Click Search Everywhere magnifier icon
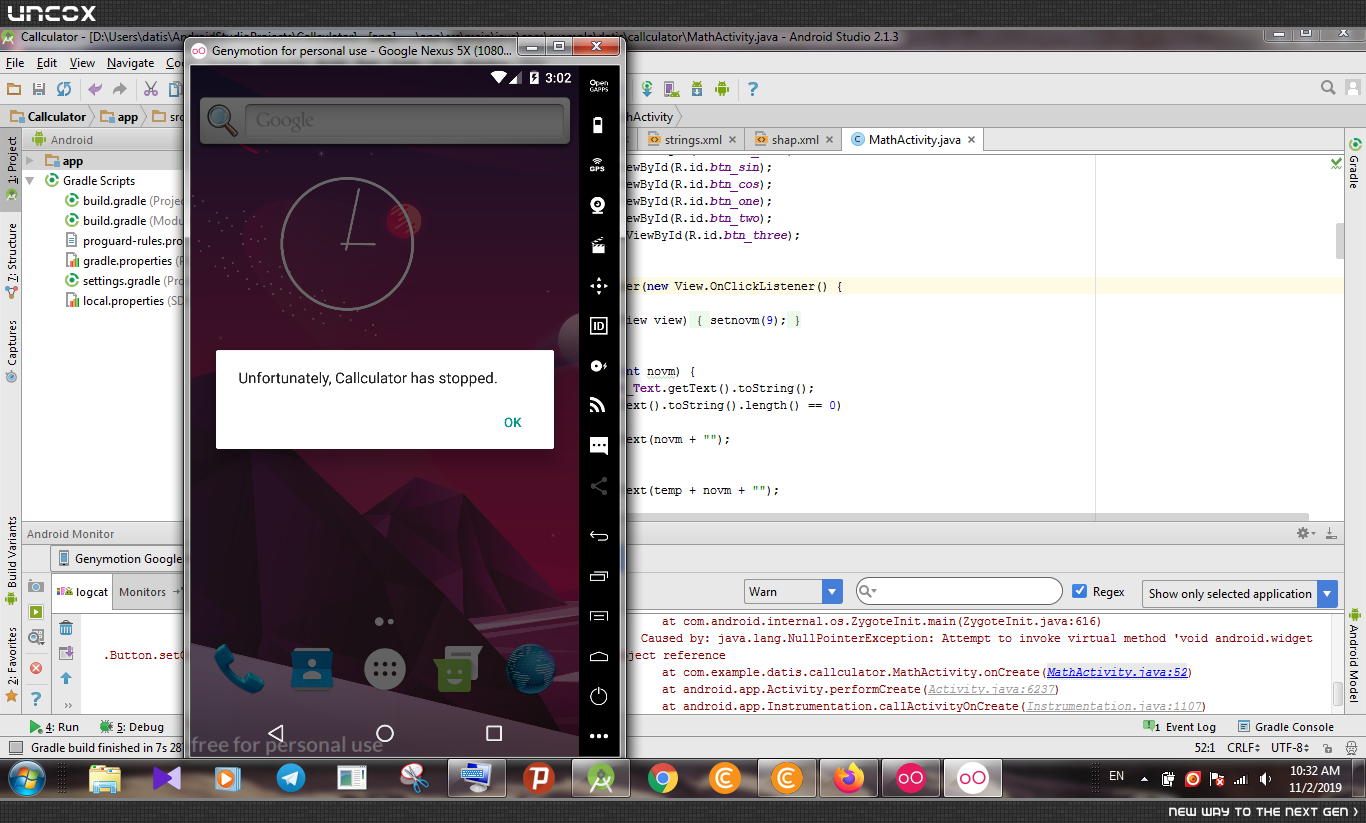 1328,88
